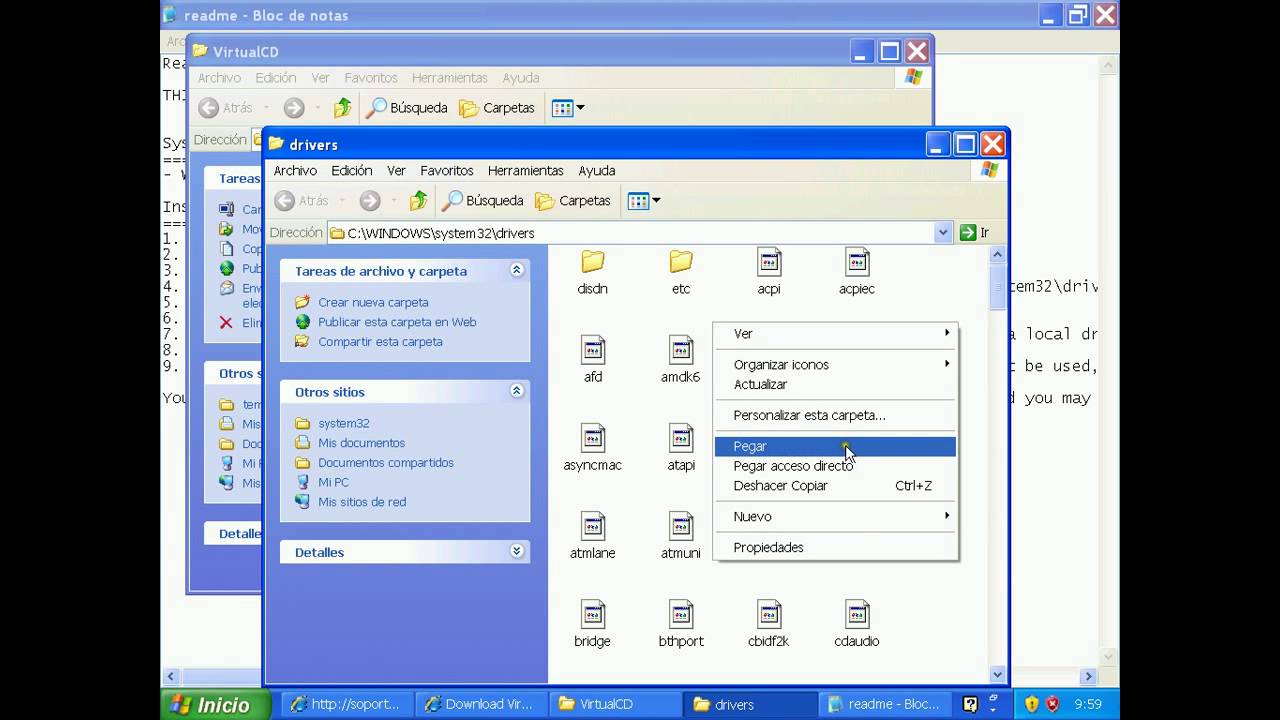1280x720 pixels.
Task: Click the drivers address path field
Action: point(632,233)
